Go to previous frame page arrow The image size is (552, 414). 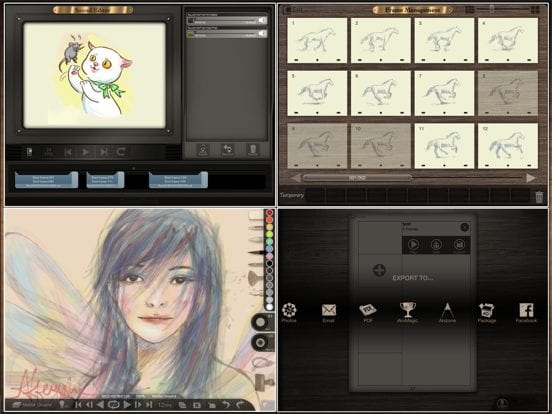click(296, 178)
